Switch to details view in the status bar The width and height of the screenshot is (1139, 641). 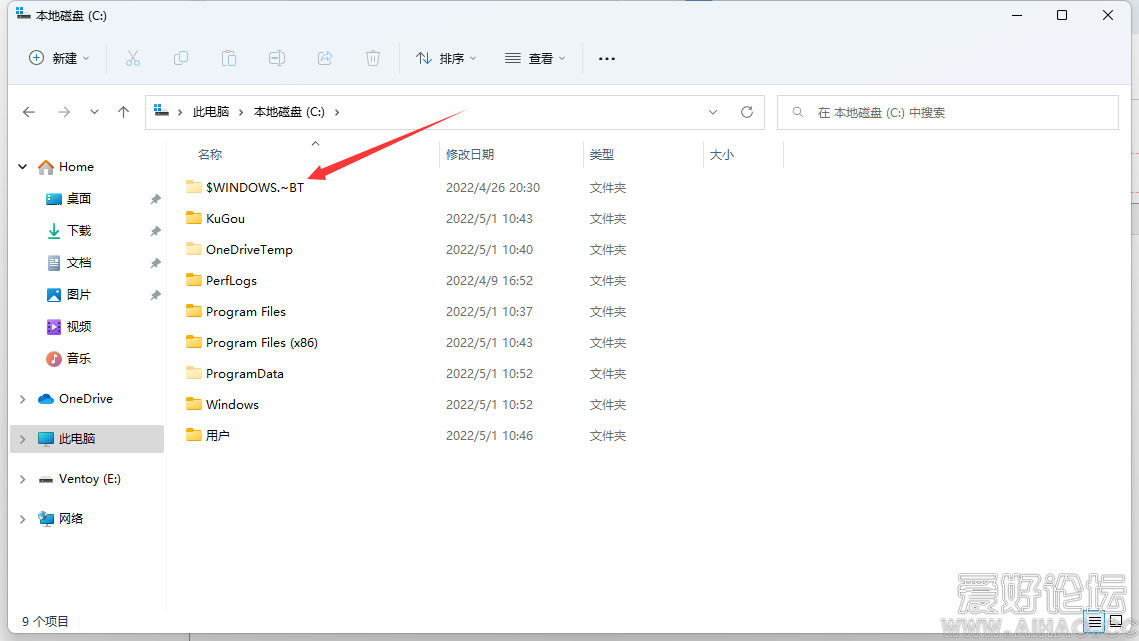click(1095, 622)
